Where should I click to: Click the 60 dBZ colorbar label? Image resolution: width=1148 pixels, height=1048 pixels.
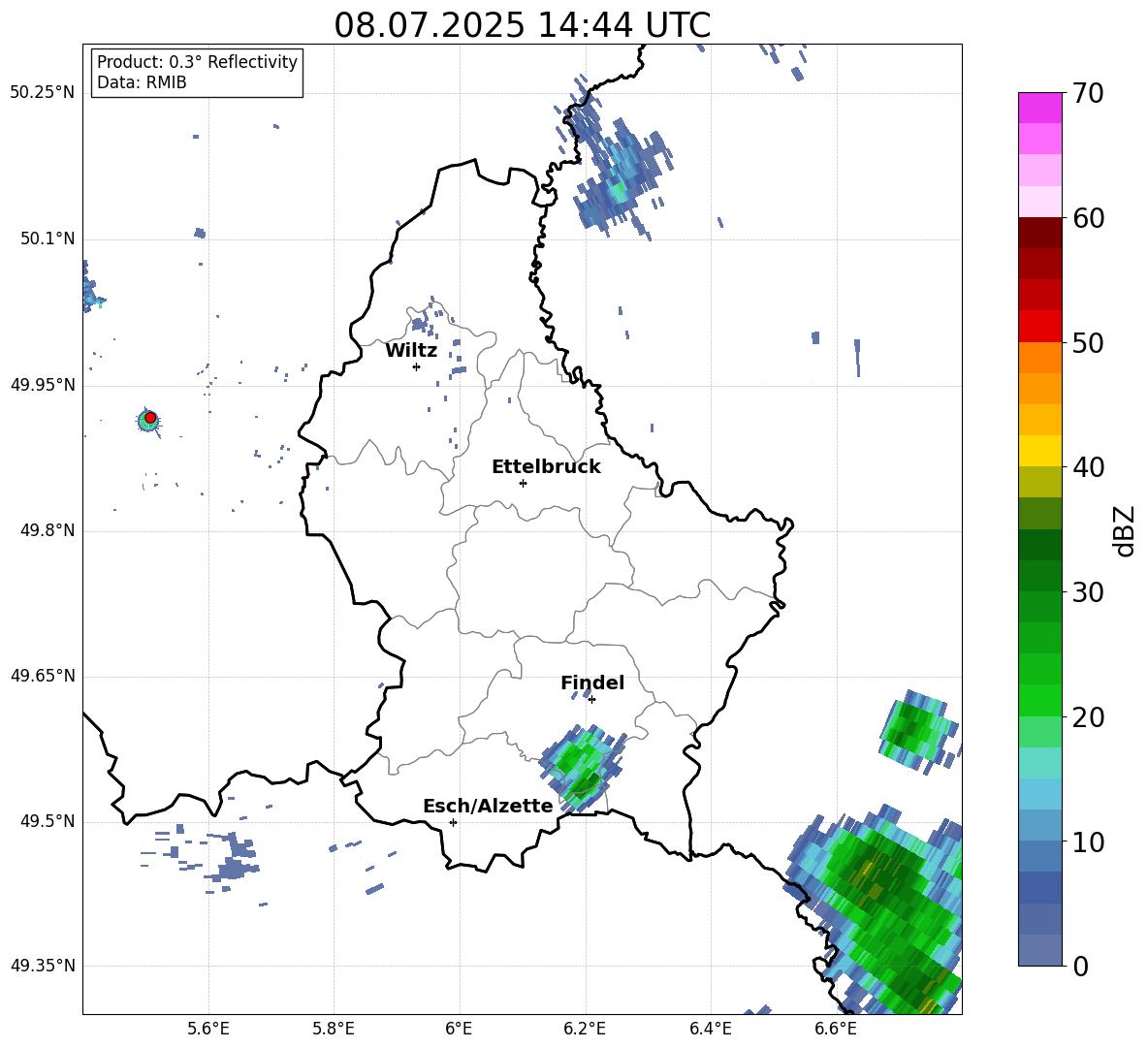pyautogui.click(x=1087, y=218)
